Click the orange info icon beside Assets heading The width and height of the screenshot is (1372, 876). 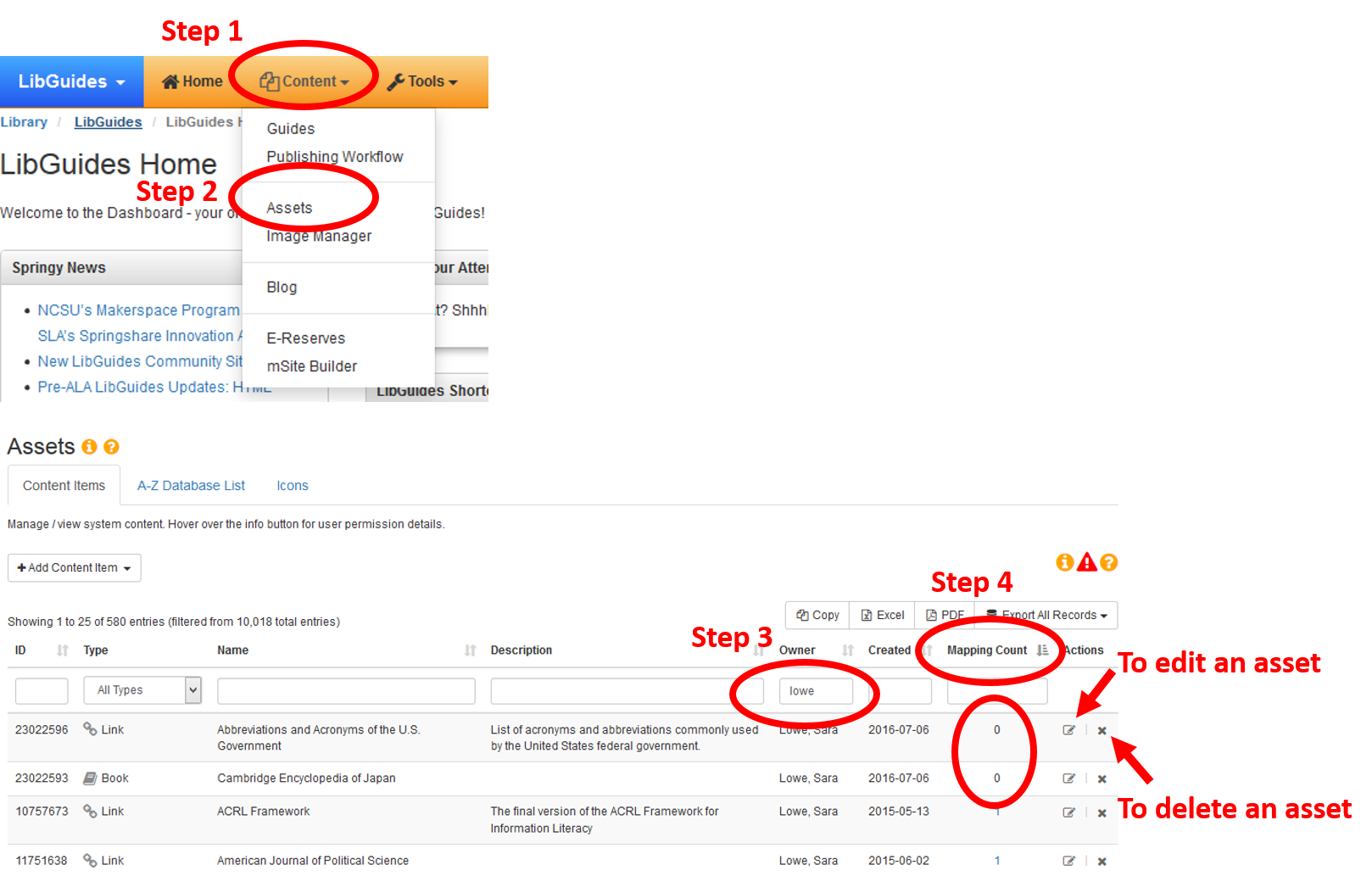pyautogui.click(x=89, y=447)
